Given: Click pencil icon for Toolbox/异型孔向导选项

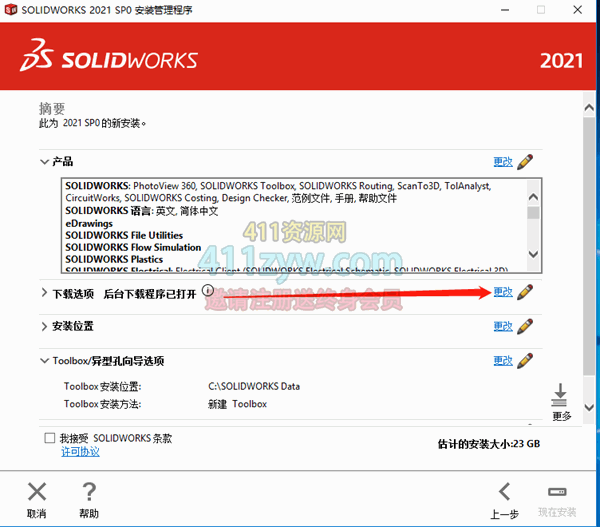Looking at the screenshot, I should [x=525, y=361].
